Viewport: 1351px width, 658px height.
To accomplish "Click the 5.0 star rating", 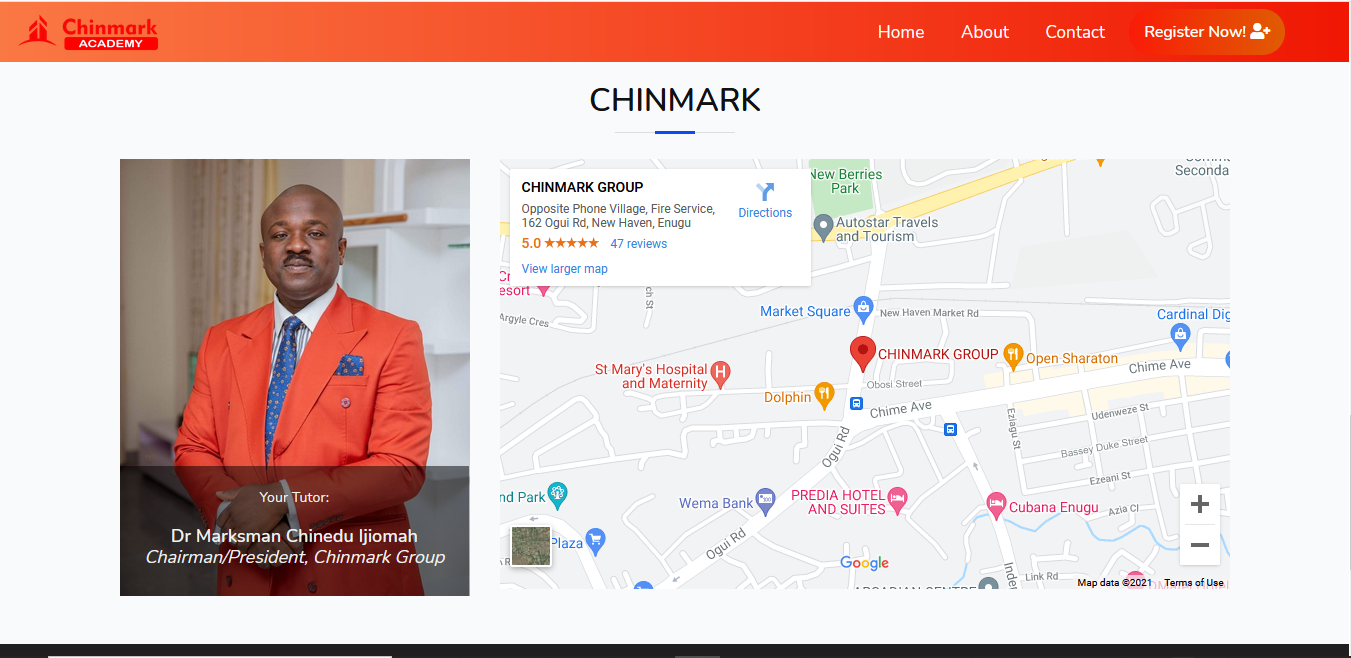I will point(560,244).
